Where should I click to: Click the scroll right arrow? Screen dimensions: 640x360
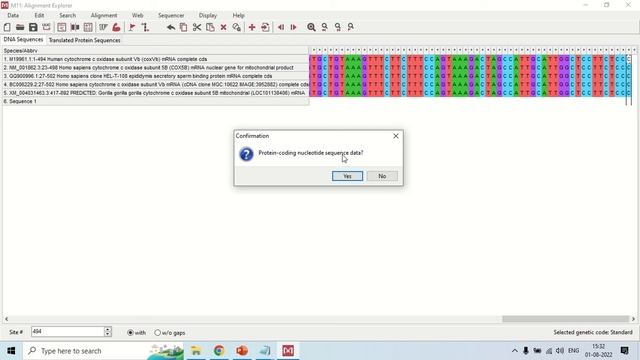[633, 319]
